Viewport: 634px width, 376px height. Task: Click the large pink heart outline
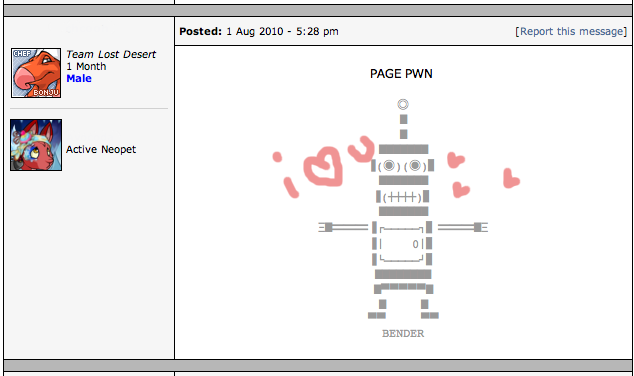tap(323, 166)
